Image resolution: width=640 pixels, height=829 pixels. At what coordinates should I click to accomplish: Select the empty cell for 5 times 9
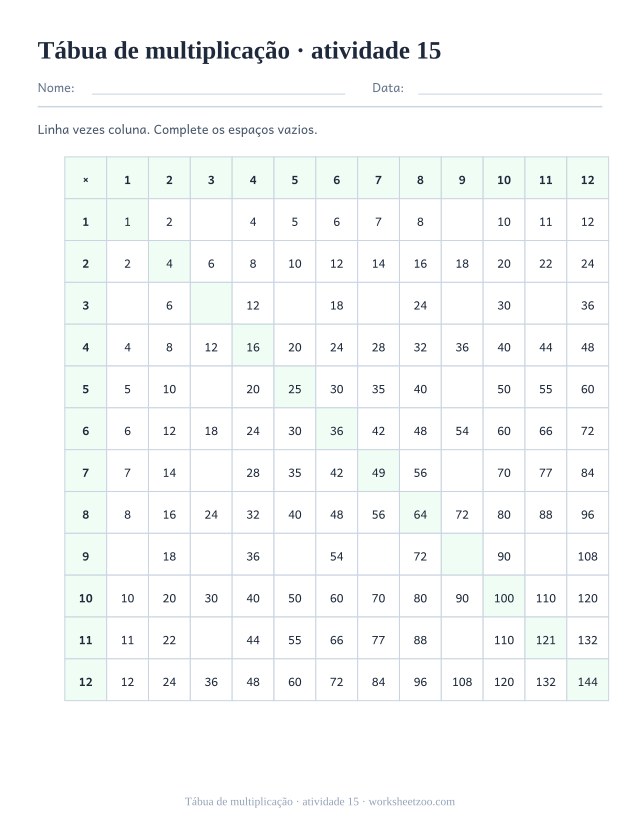[x=462, y=389]
